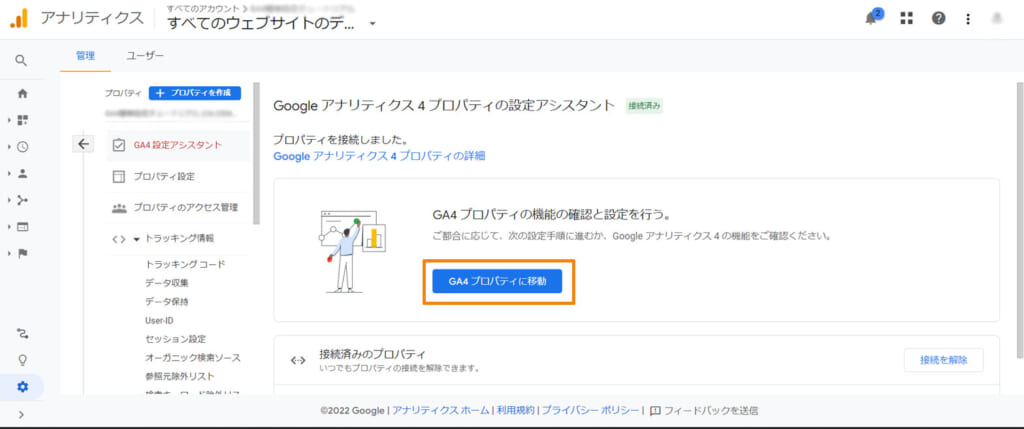The image size is (1024, 429).
Task: Click プロパティのアクセス管理 people icon
Action: [x=119, y=208]
